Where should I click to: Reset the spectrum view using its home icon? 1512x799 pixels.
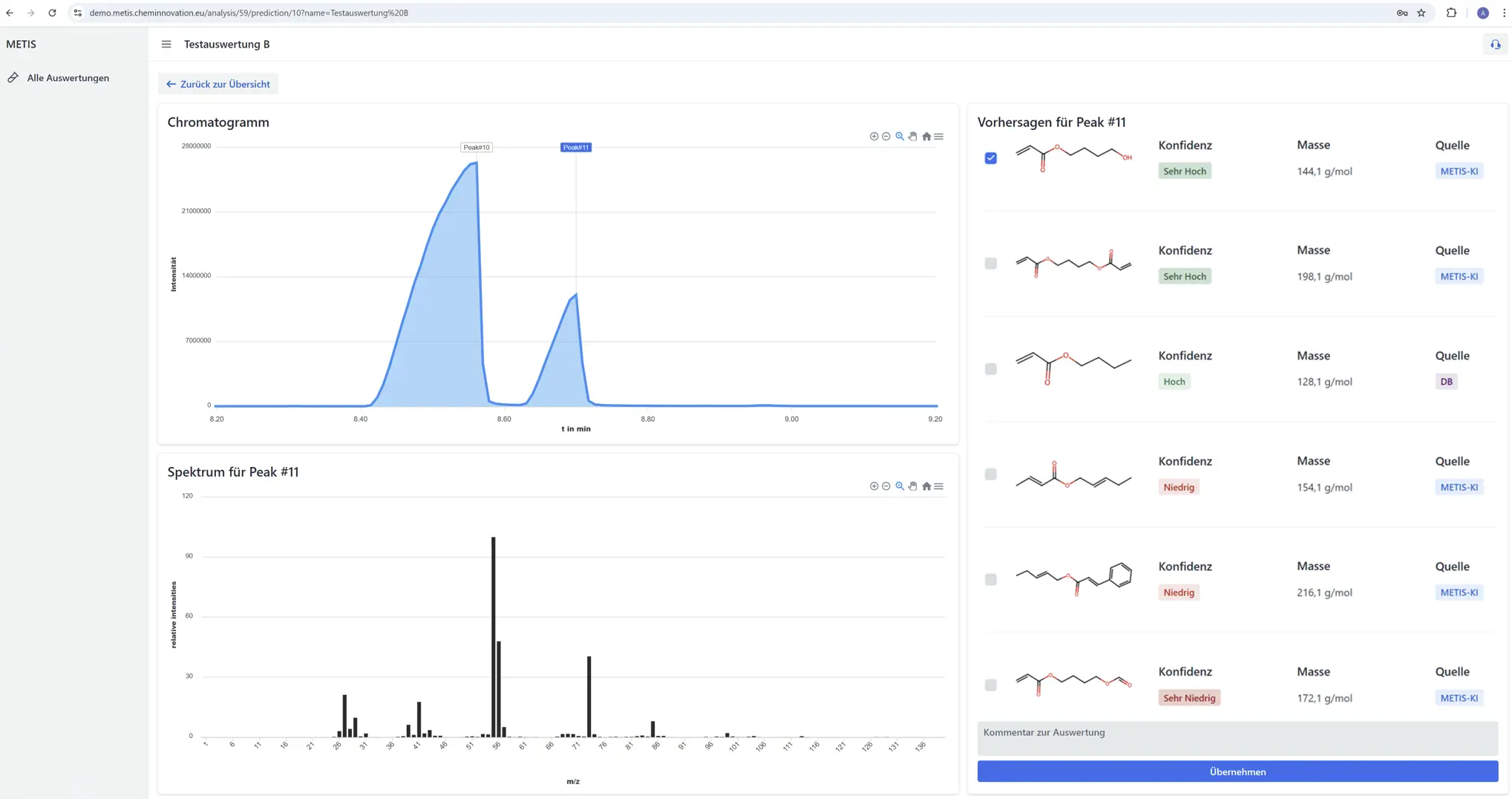[926, 486]
